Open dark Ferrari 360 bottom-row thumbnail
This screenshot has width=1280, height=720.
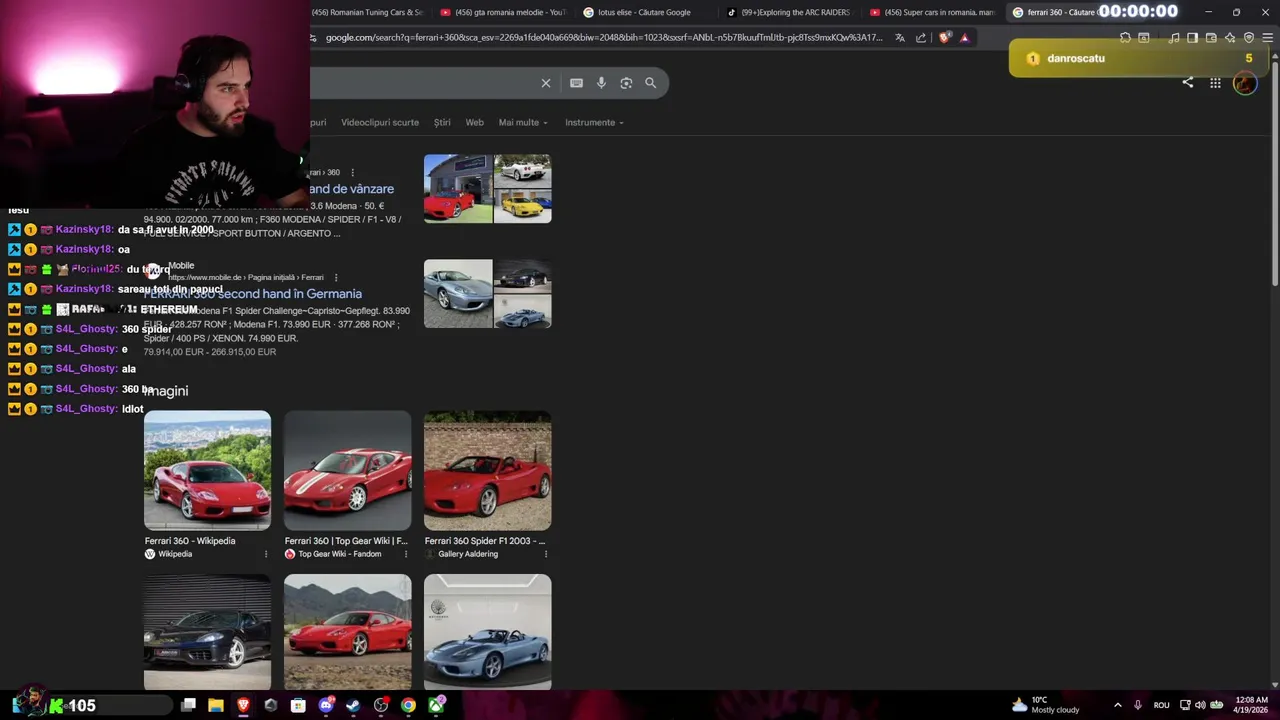tap(207, 632)
